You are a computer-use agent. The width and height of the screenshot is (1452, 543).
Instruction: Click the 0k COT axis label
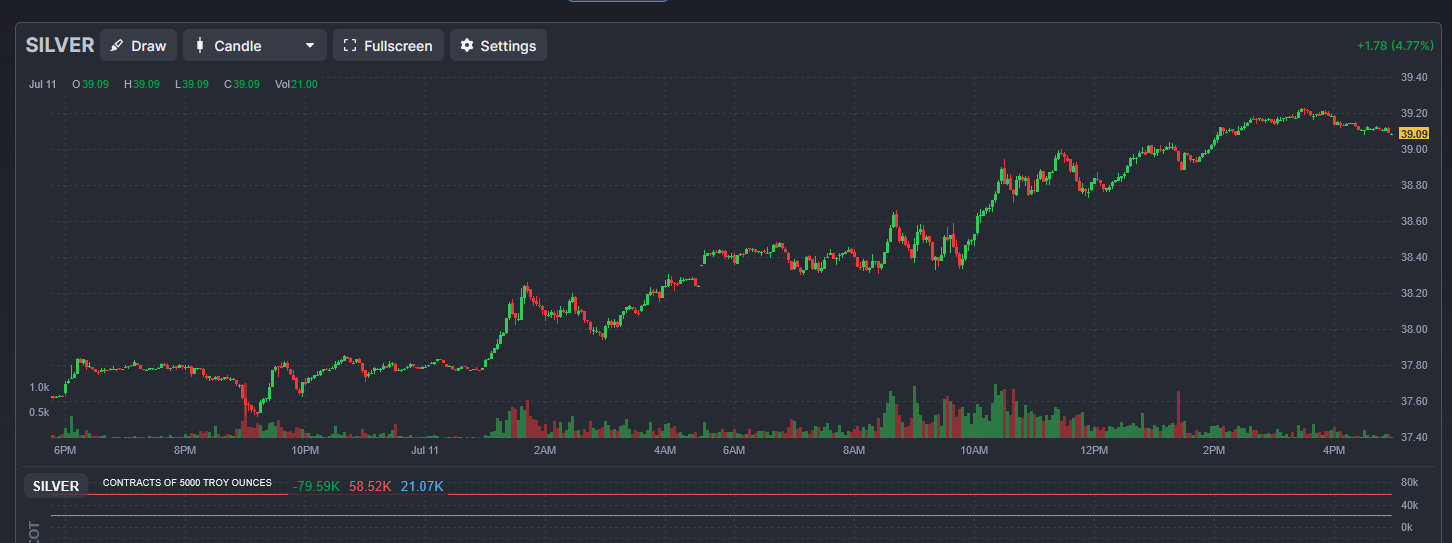point(1405,527)
